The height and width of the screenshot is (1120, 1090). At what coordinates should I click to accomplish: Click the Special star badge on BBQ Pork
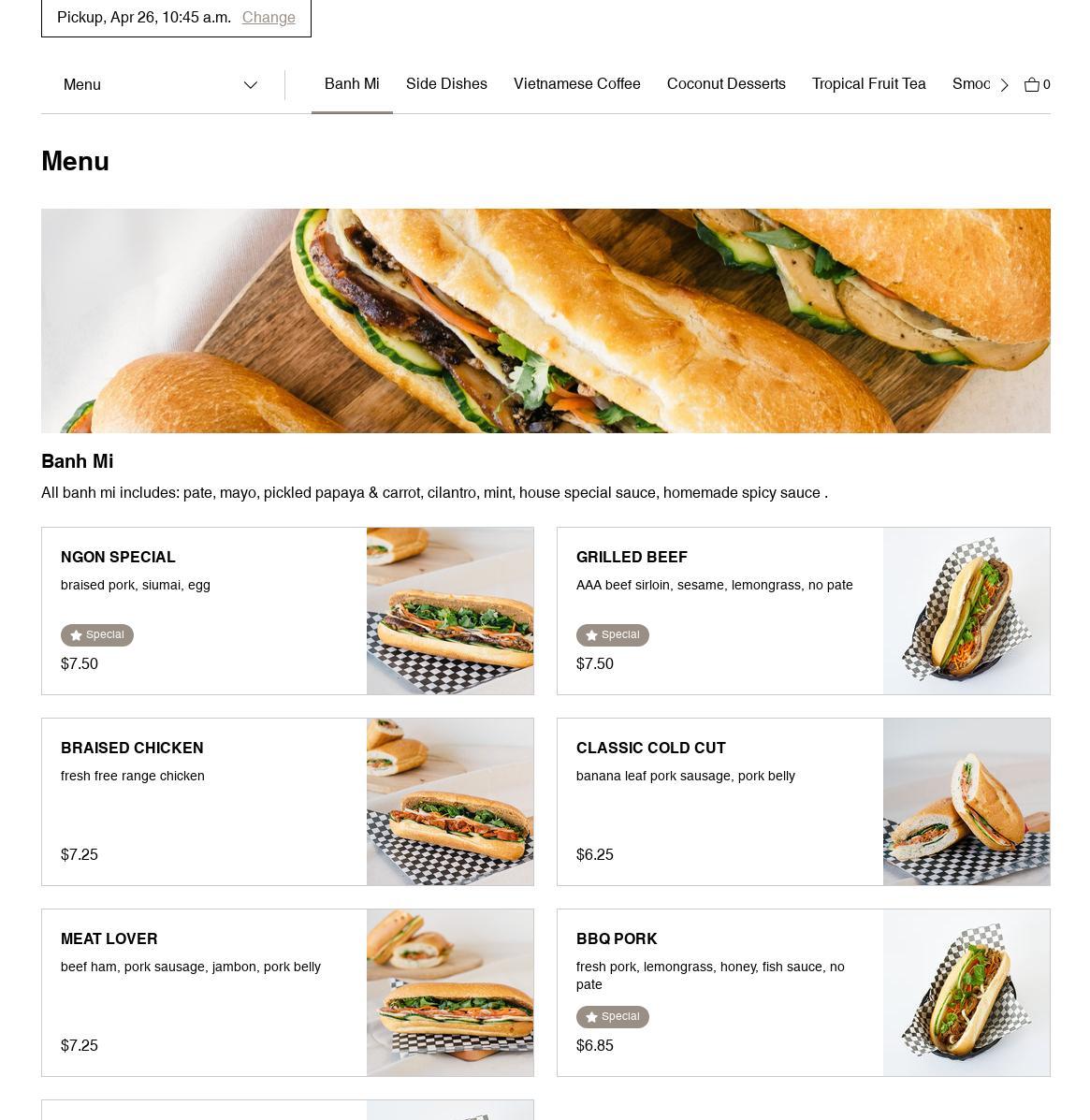[612, 1016]
